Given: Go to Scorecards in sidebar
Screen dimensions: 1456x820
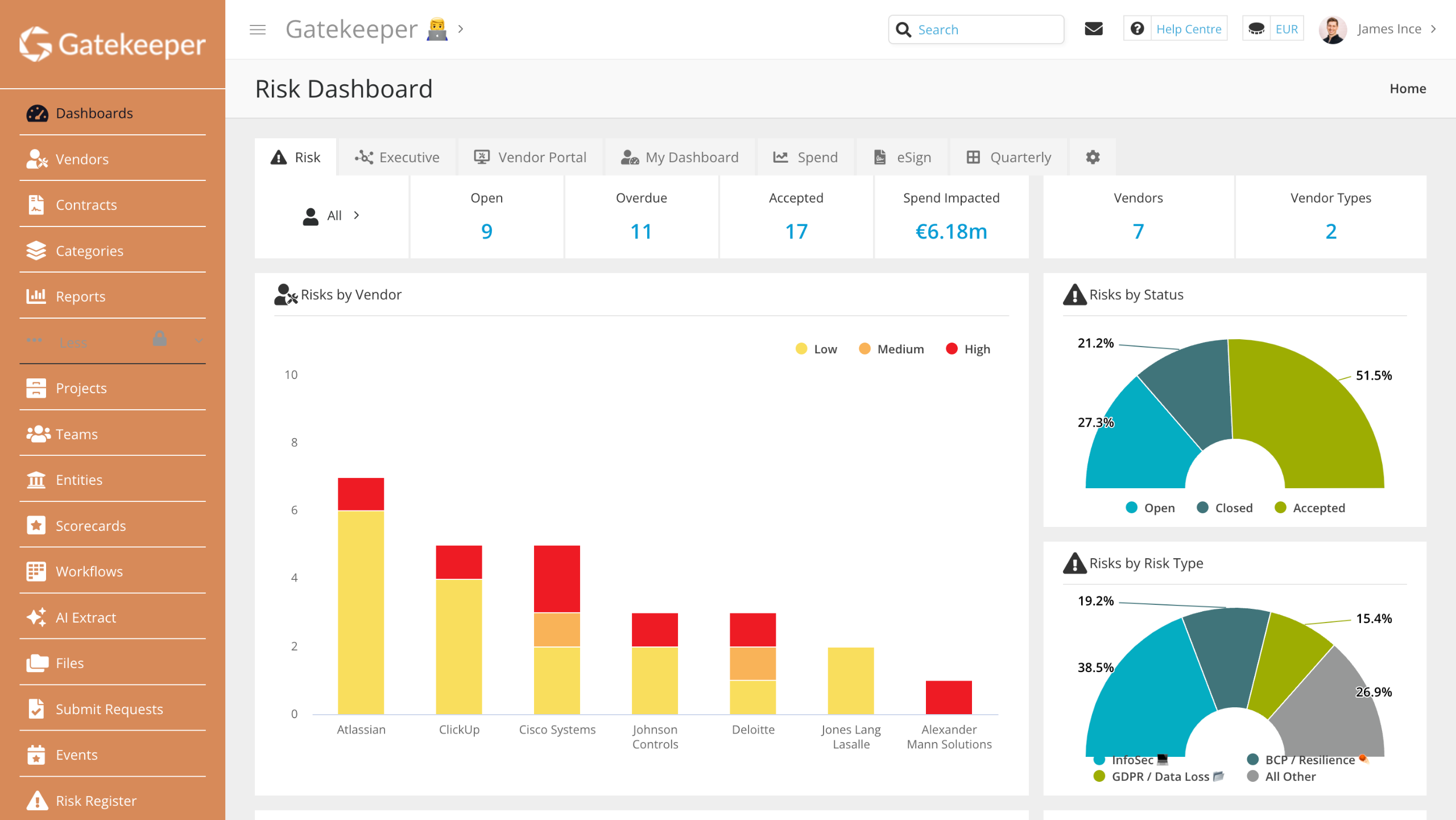Looking at the screenshot, I should (x=90, y=526).
